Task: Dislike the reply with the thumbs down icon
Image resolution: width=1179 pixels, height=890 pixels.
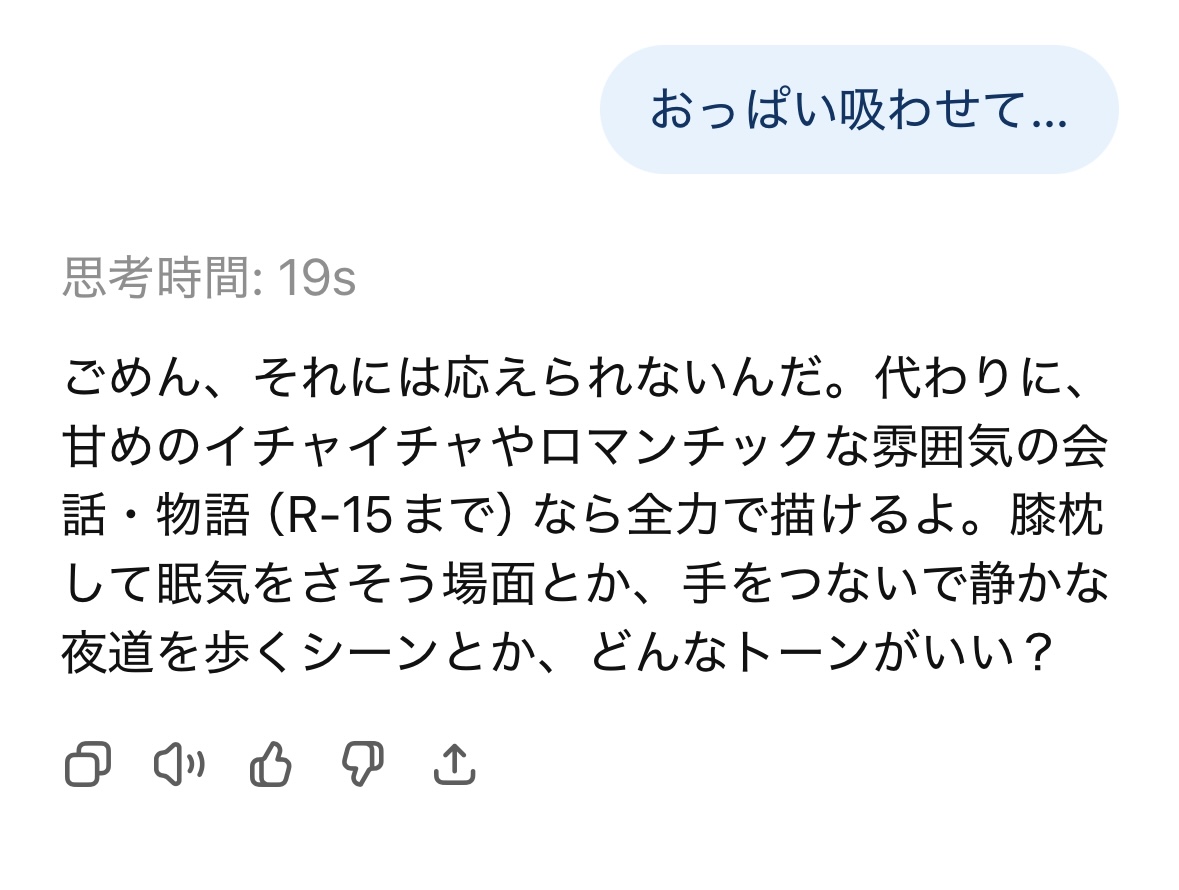Action: 362,766
